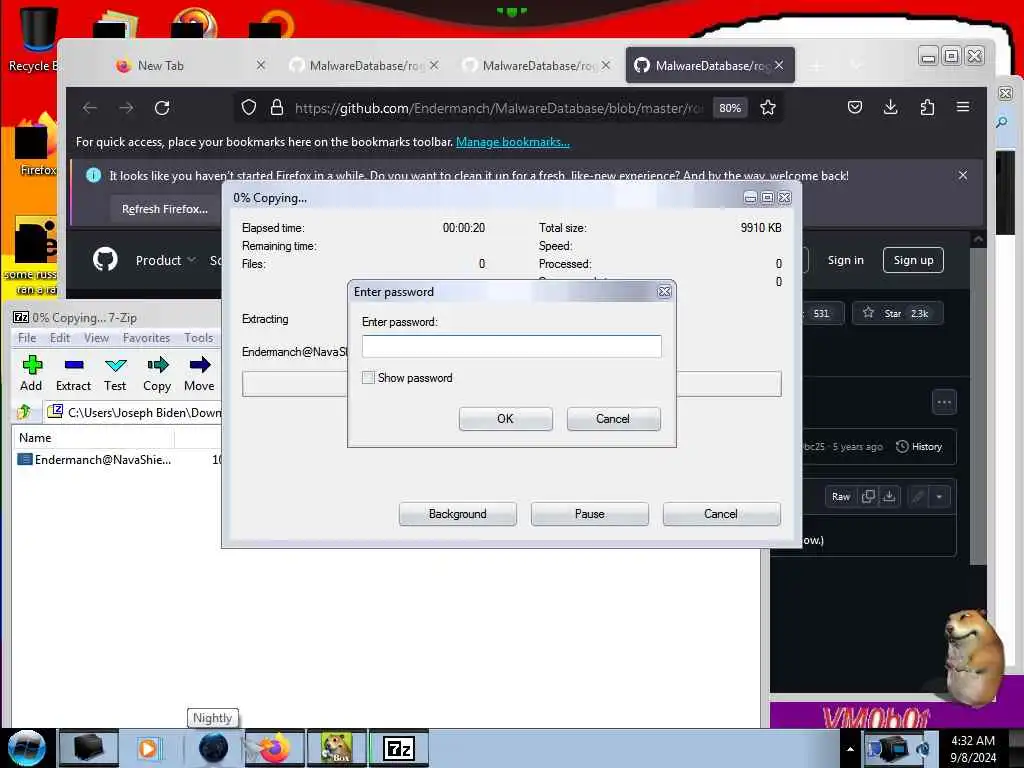Viewport: 1024px width, 768px height.
Task: Close the Enter password dialog
Action: 664,292
